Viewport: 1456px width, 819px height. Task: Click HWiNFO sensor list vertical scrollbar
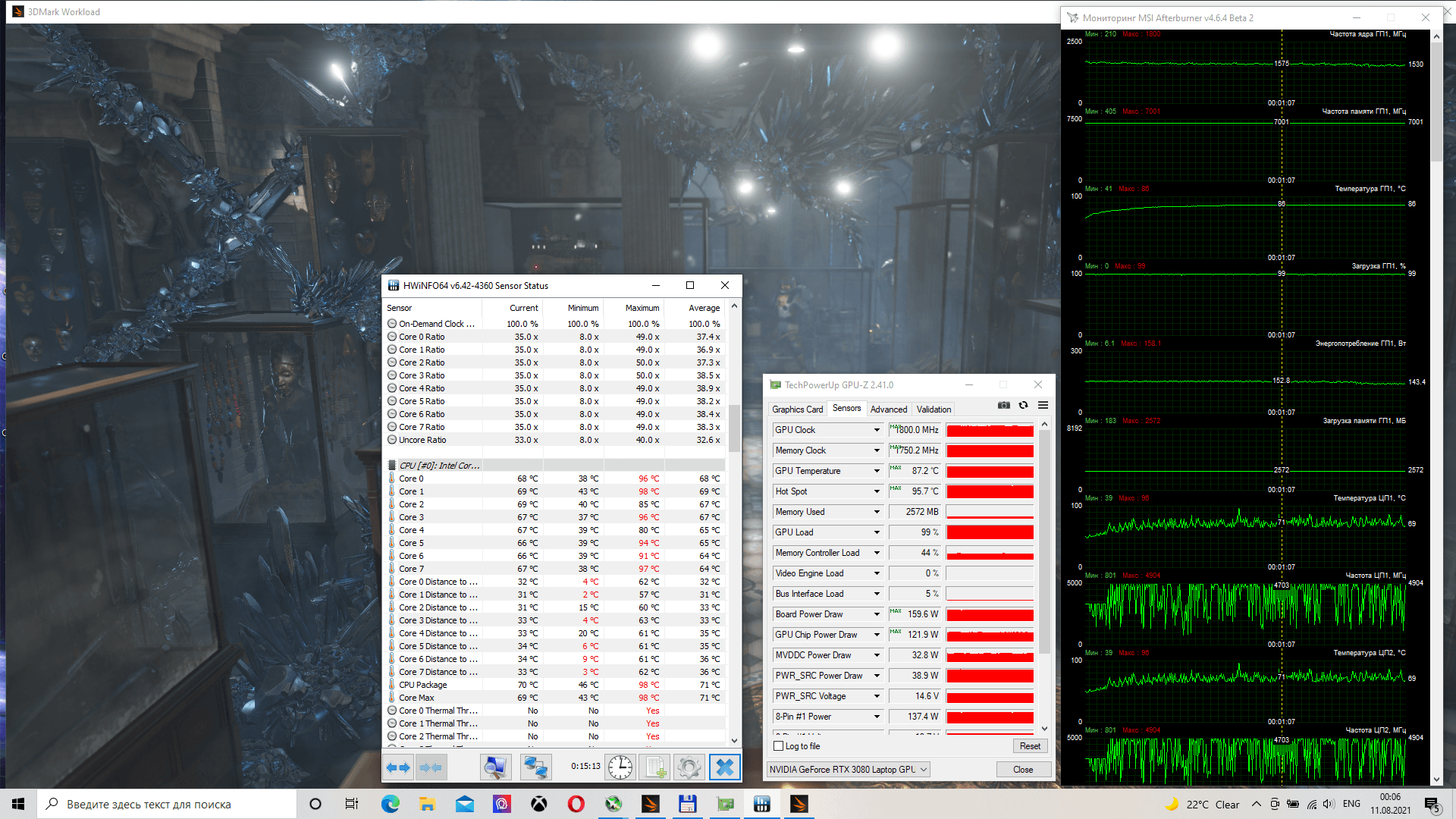click(733, 427)
